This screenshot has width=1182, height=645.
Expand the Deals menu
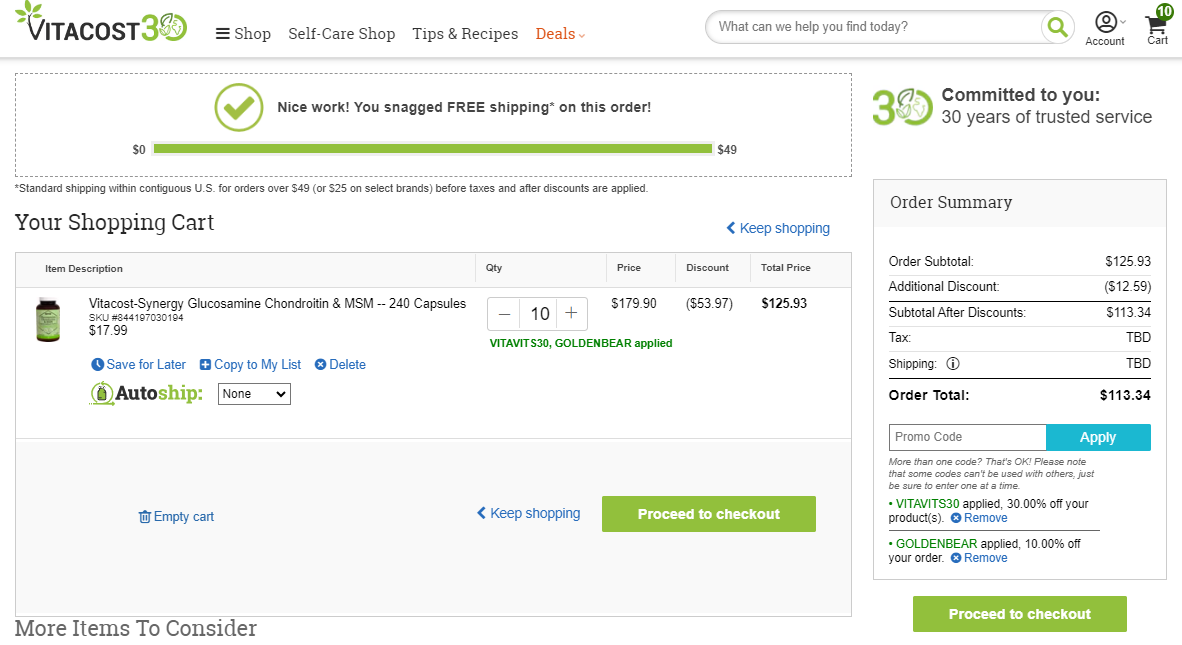point(560,34)
